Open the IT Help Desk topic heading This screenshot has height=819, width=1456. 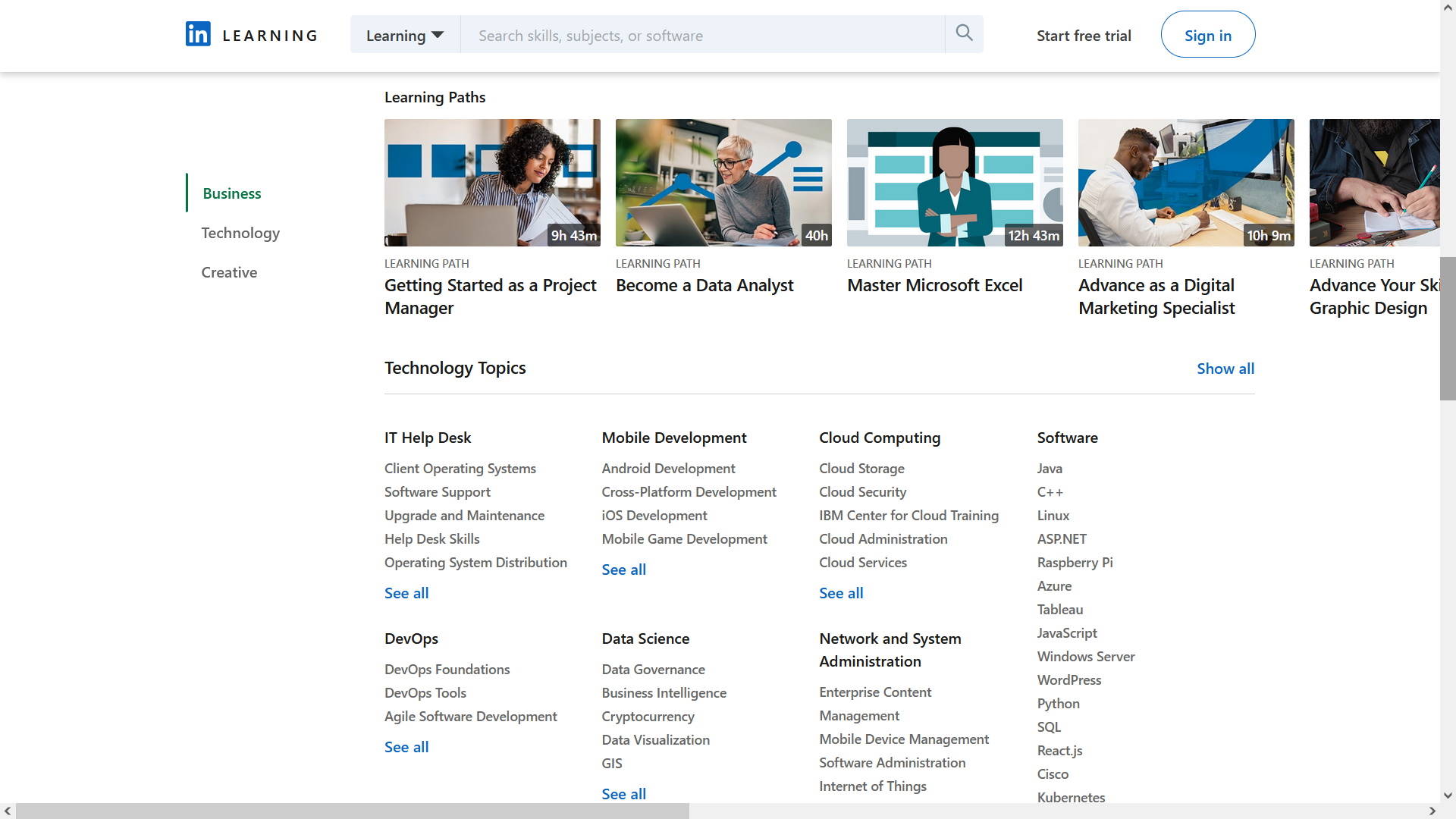pyautogui.click(x=428, y=438)
